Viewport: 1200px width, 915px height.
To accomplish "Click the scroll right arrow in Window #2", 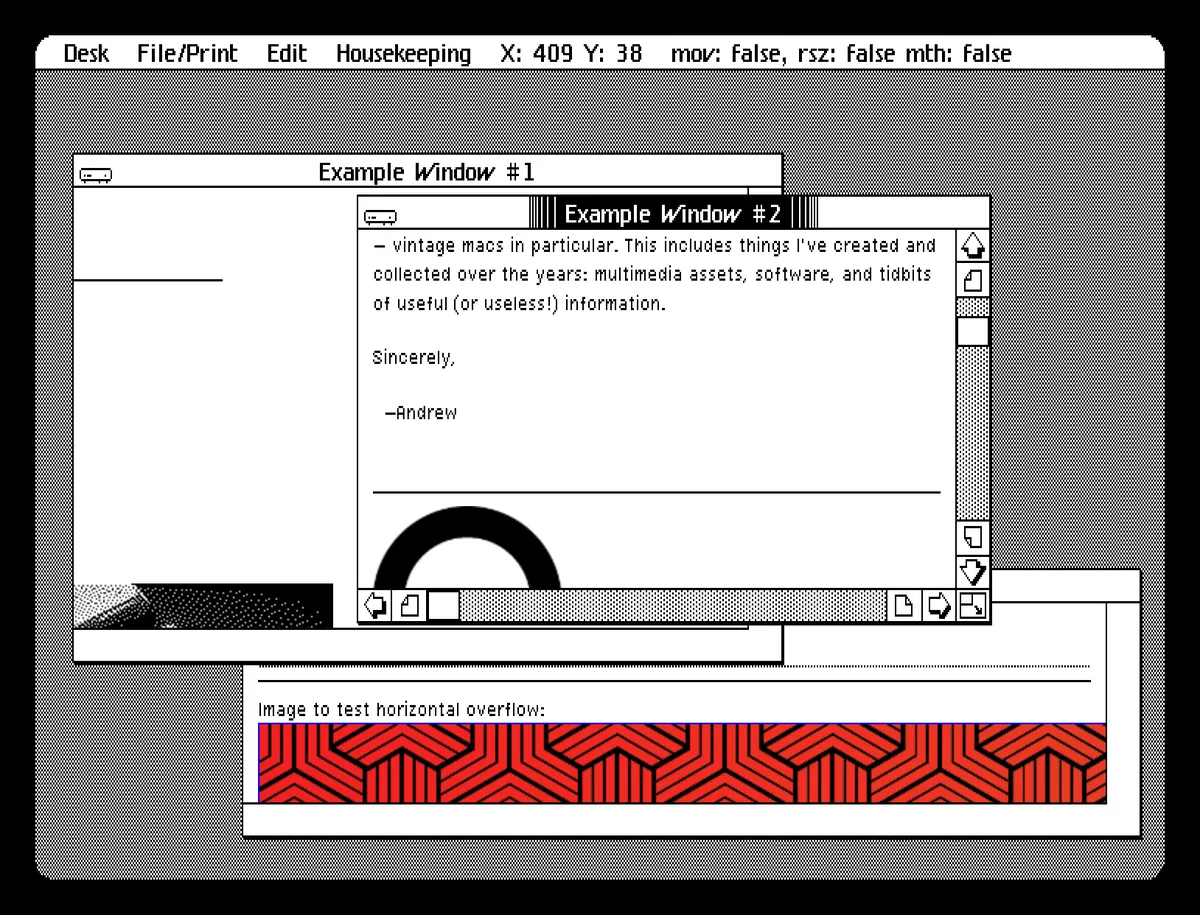I will (938, 605).
